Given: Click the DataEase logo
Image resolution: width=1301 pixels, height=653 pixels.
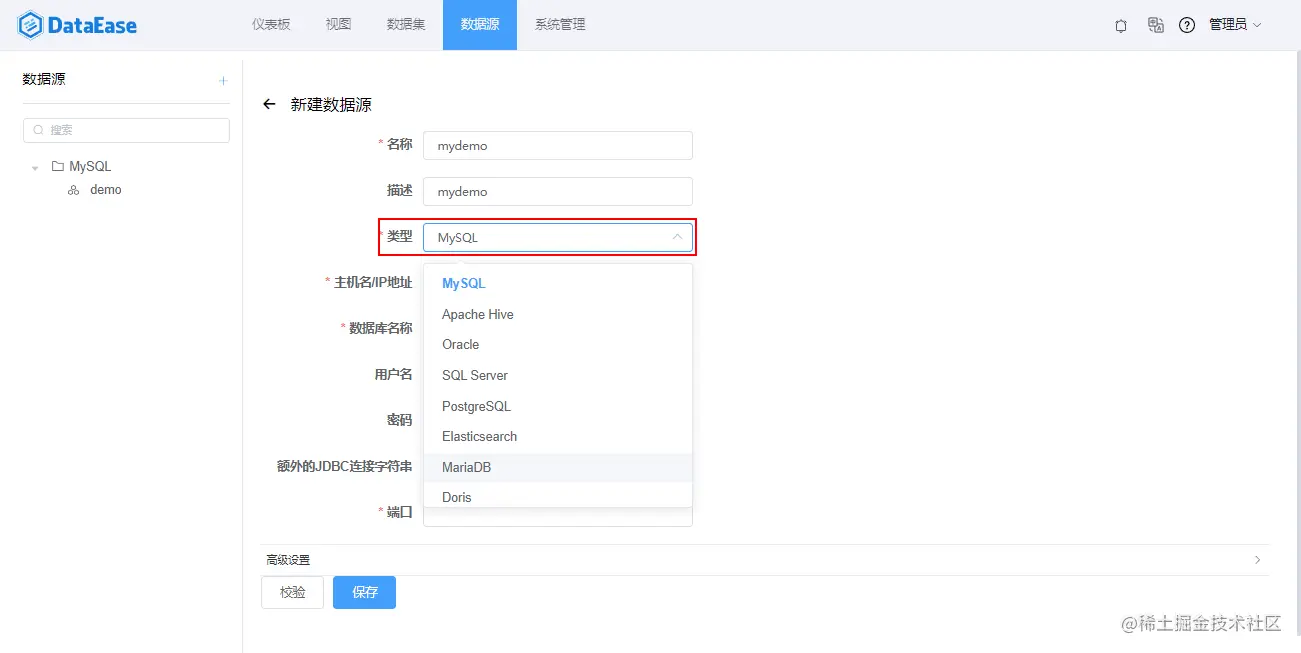Looking at the screenshot, I should point(77,25).
